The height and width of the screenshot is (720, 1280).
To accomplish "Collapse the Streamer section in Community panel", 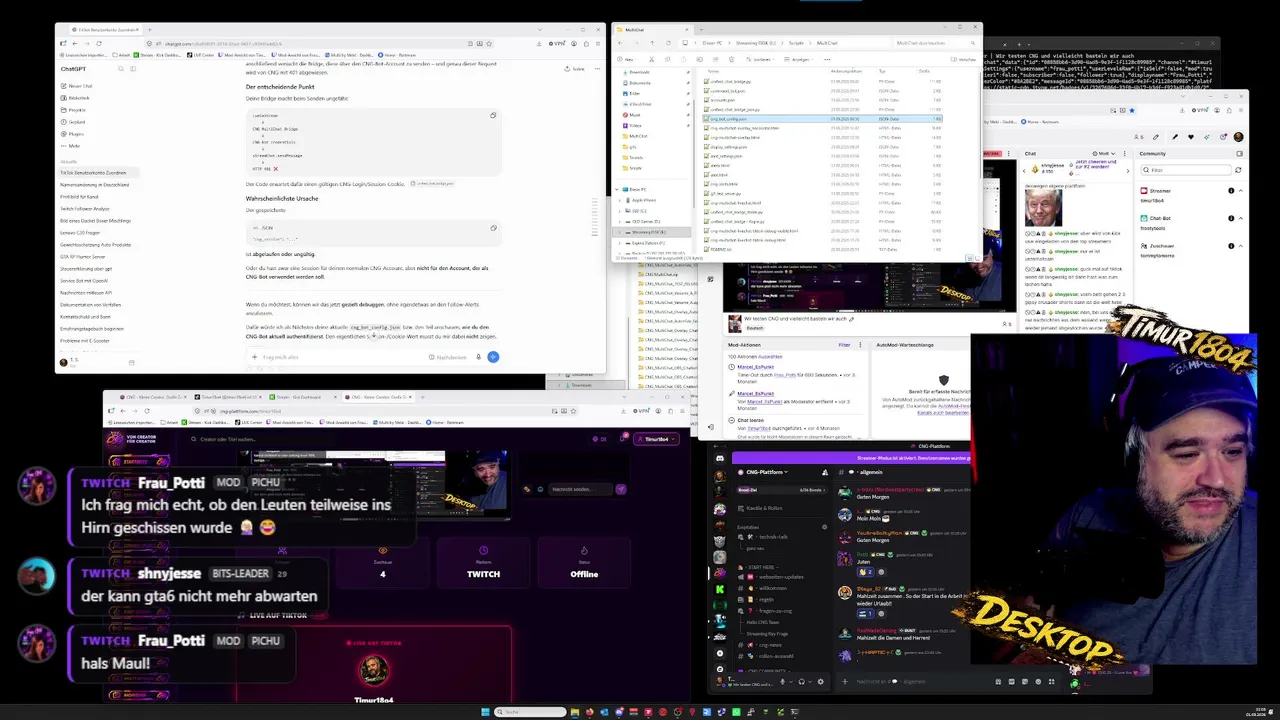I will click(1241, 190).
